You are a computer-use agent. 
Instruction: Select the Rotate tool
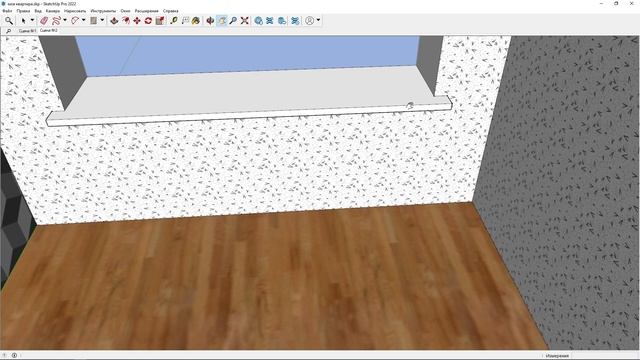tap(149, 20)
